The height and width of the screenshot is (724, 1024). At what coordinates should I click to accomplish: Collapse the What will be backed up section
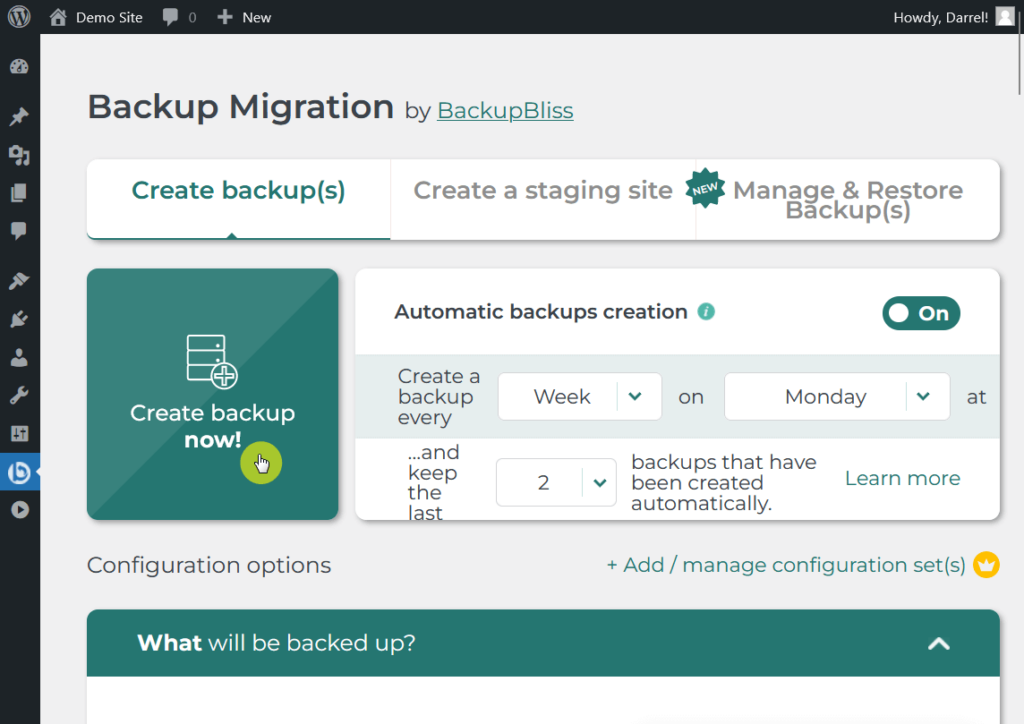(x=938, y=644)
